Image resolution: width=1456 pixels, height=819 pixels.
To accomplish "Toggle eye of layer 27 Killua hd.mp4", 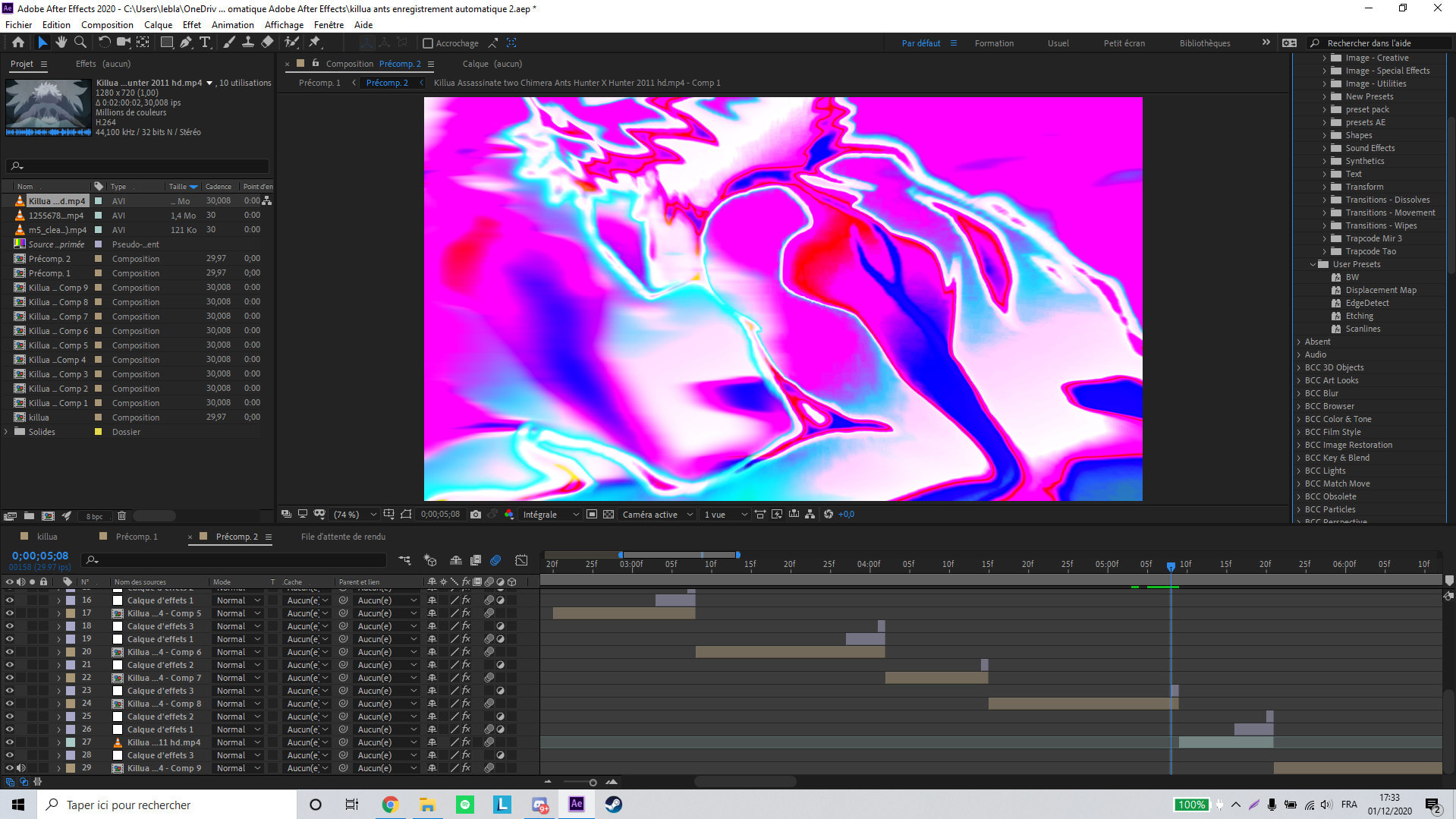I will (10, 742).
